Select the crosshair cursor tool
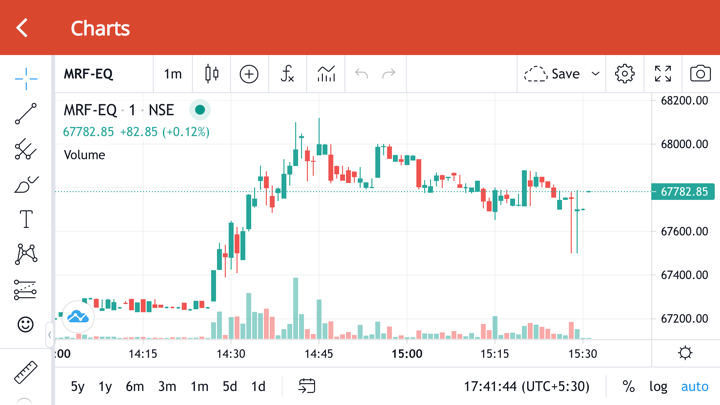Screen dimensions: 720x405 [26, 79]
